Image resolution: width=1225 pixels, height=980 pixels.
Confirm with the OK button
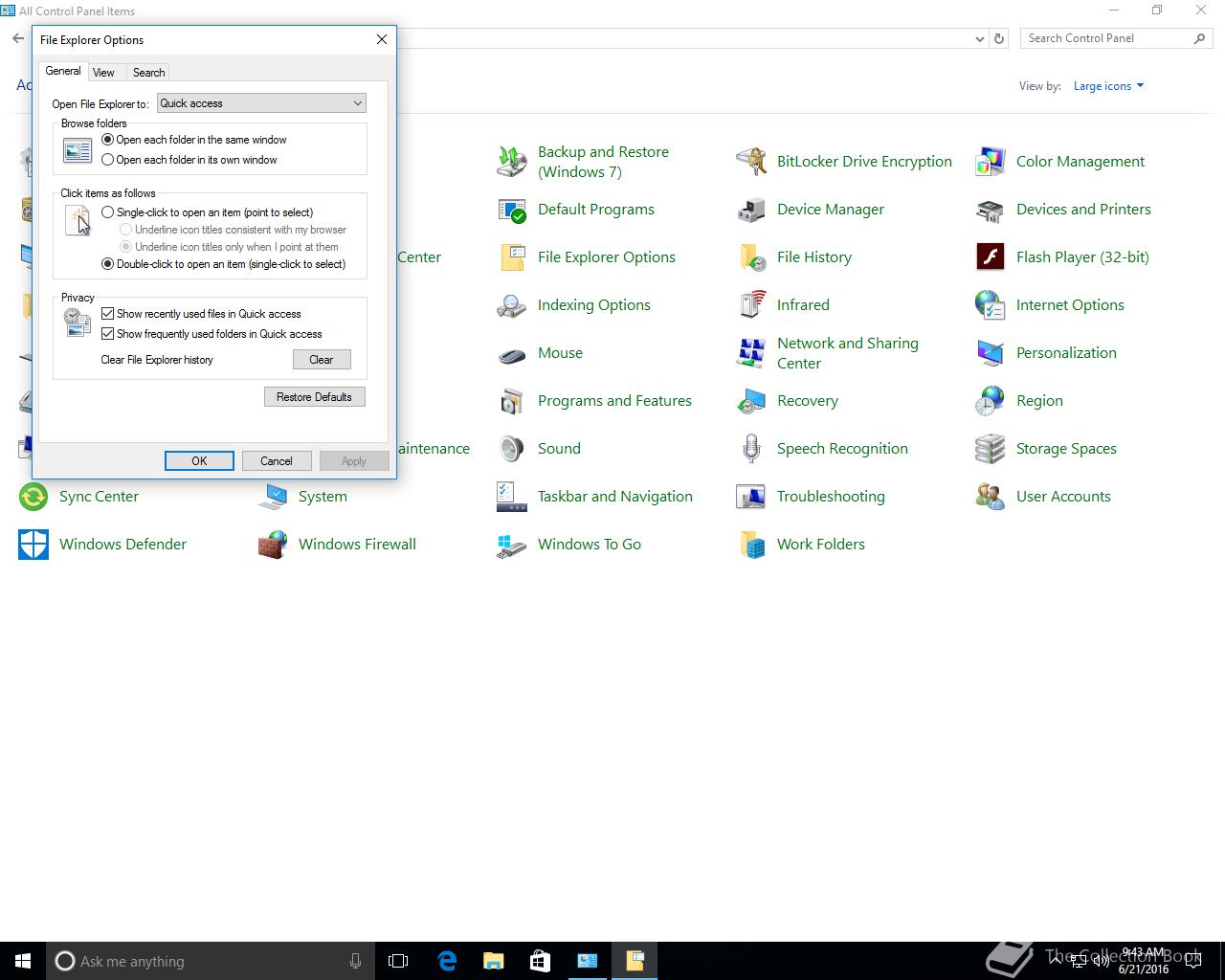click(x=199, y=461)
